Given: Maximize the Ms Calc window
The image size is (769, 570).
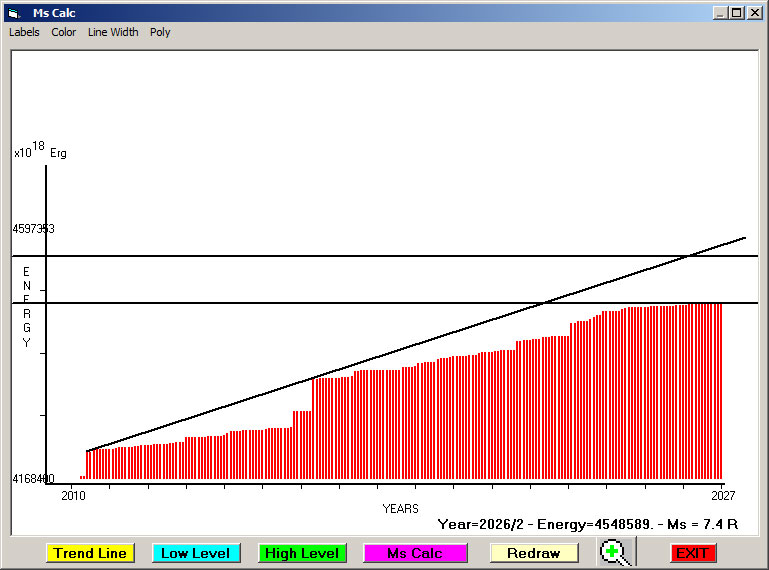Looking at the screenshot, I should [737, 13].
